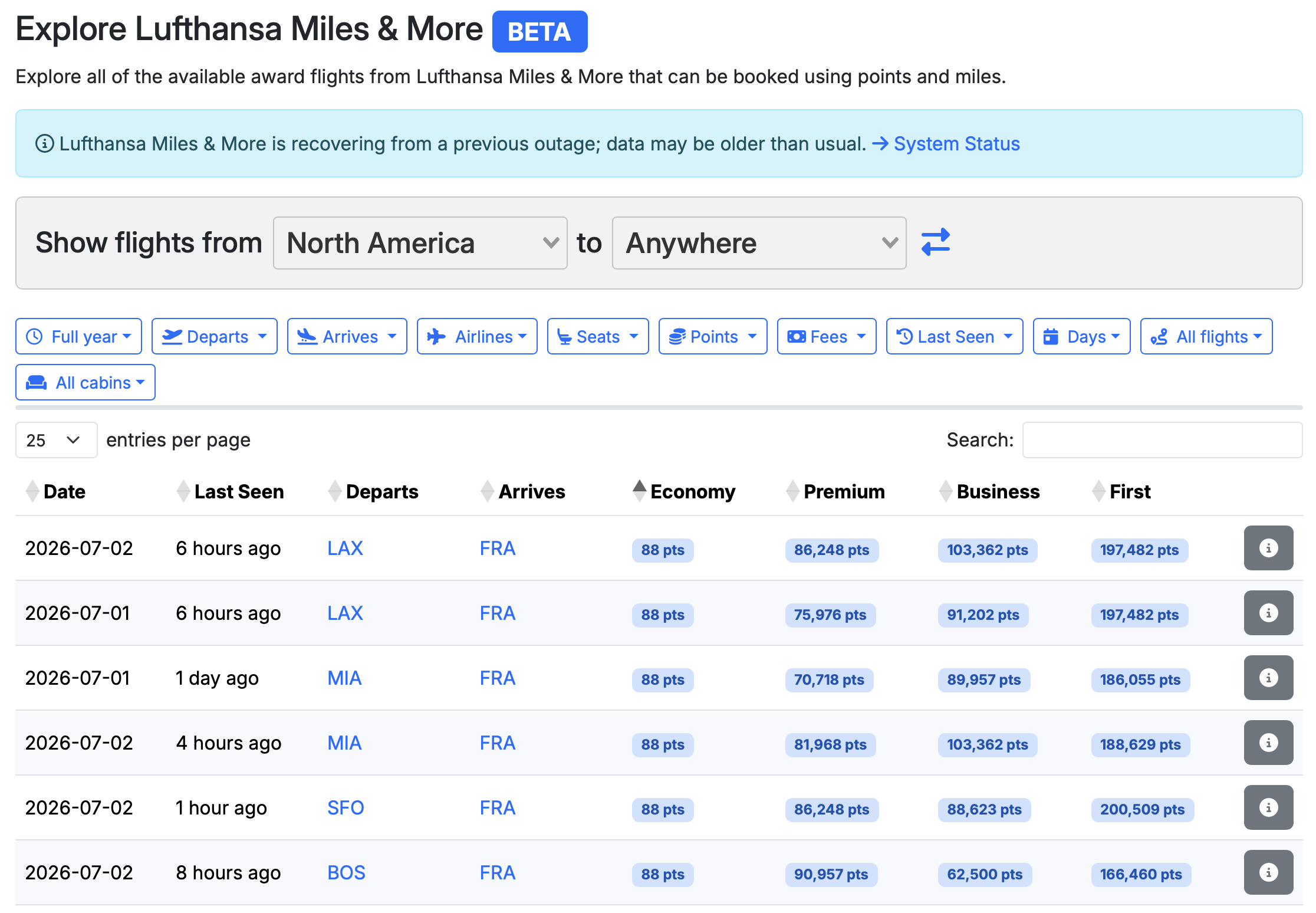Select 88,623 pts Business fare
This screenshot has width=1316, height=913.
click(984, 809)
